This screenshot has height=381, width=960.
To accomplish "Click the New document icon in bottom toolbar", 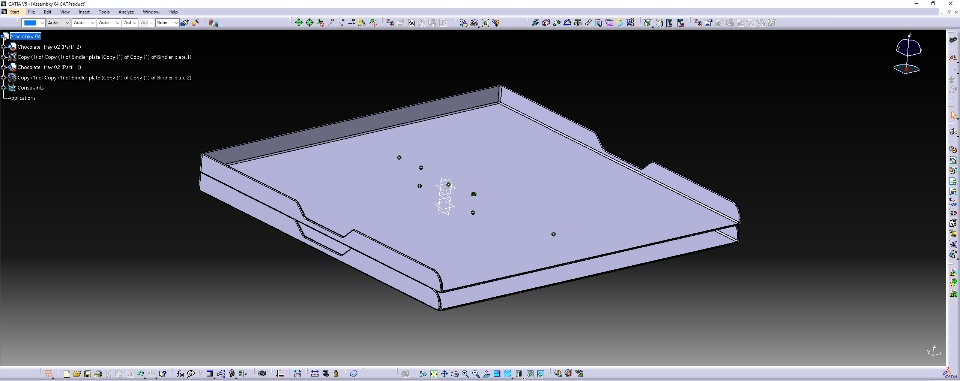I will pos(67,373).
